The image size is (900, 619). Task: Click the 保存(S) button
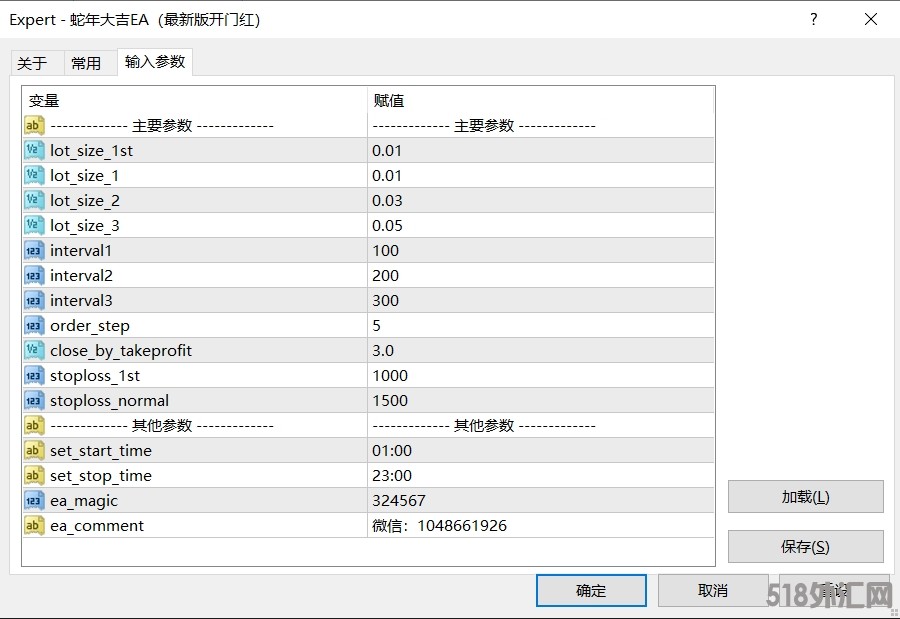805,547
